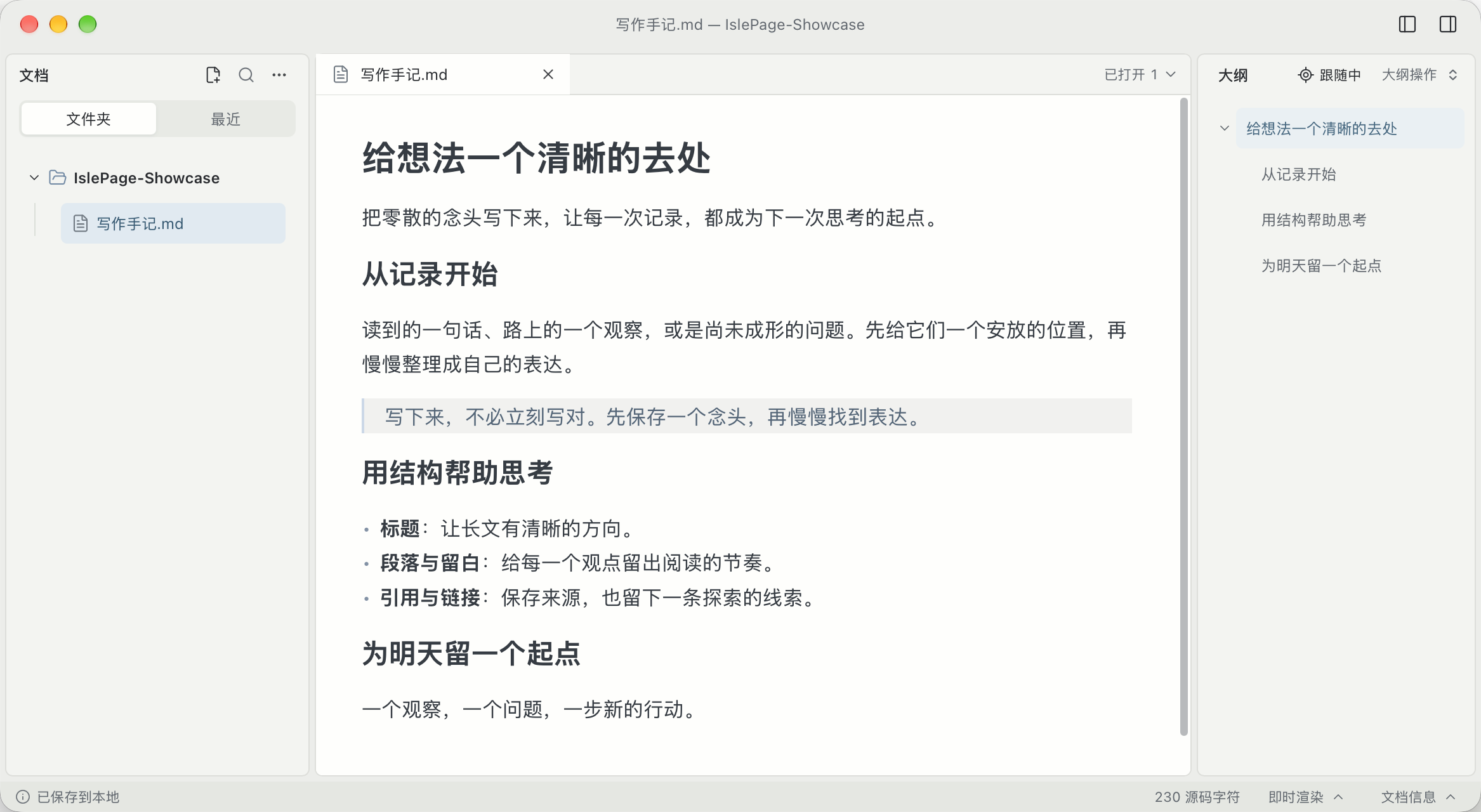This screenshot has width=1481, height=812.
Task: Click the 大纲 panel title
Action: [x=1233, y=75]
